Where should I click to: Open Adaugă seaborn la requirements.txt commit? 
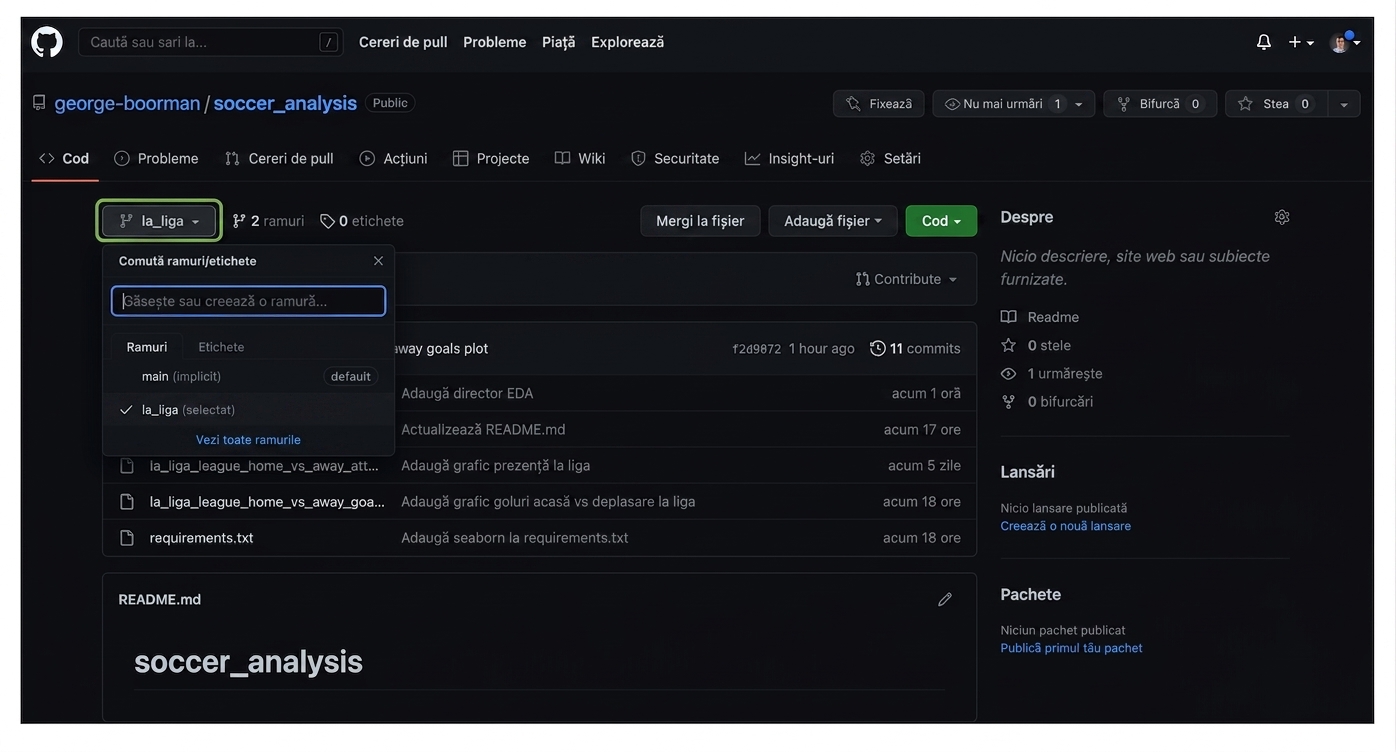tap(515, 537)
